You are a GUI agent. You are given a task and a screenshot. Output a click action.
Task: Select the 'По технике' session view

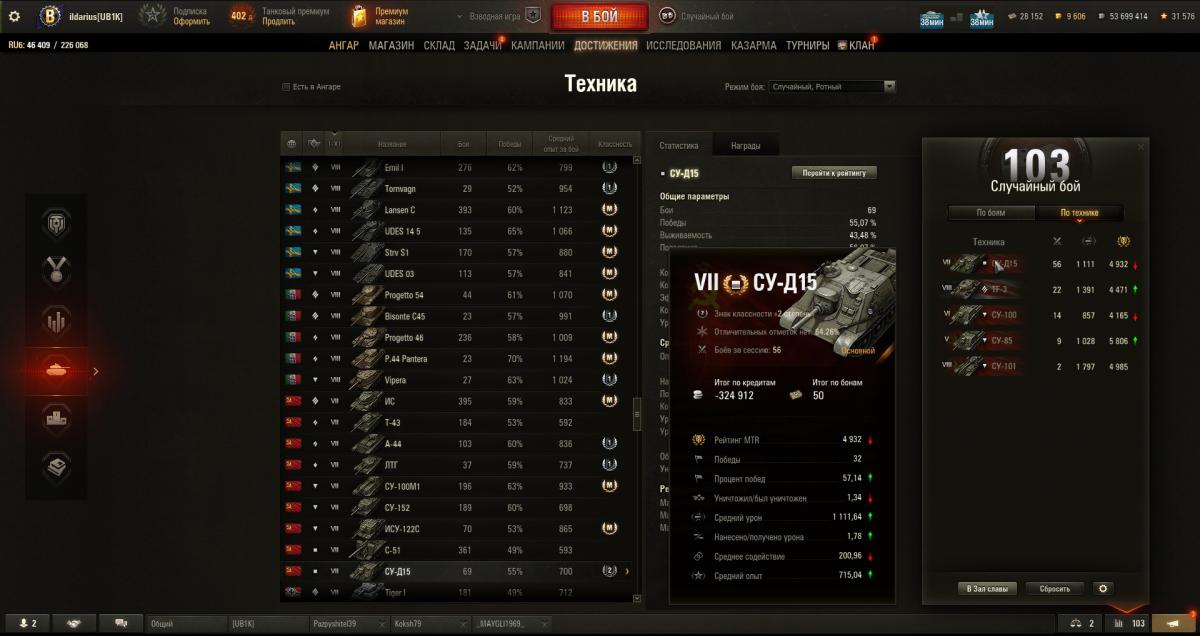pyautogui.click(x=1079, y=213)
